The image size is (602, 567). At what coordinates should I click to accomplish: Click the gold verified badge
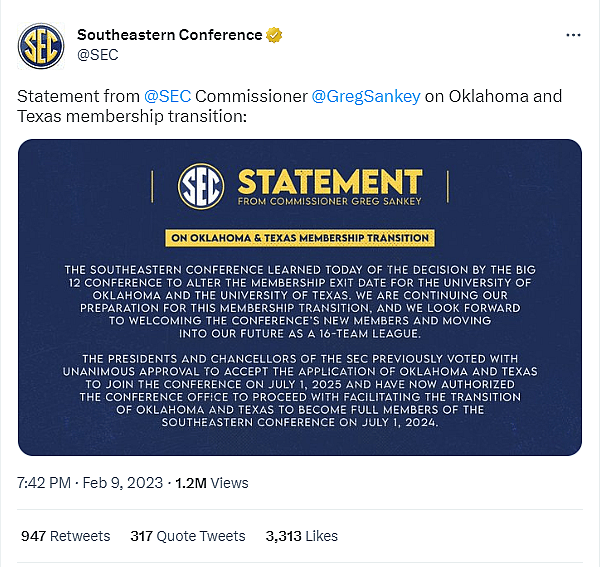tap(273, 35)
